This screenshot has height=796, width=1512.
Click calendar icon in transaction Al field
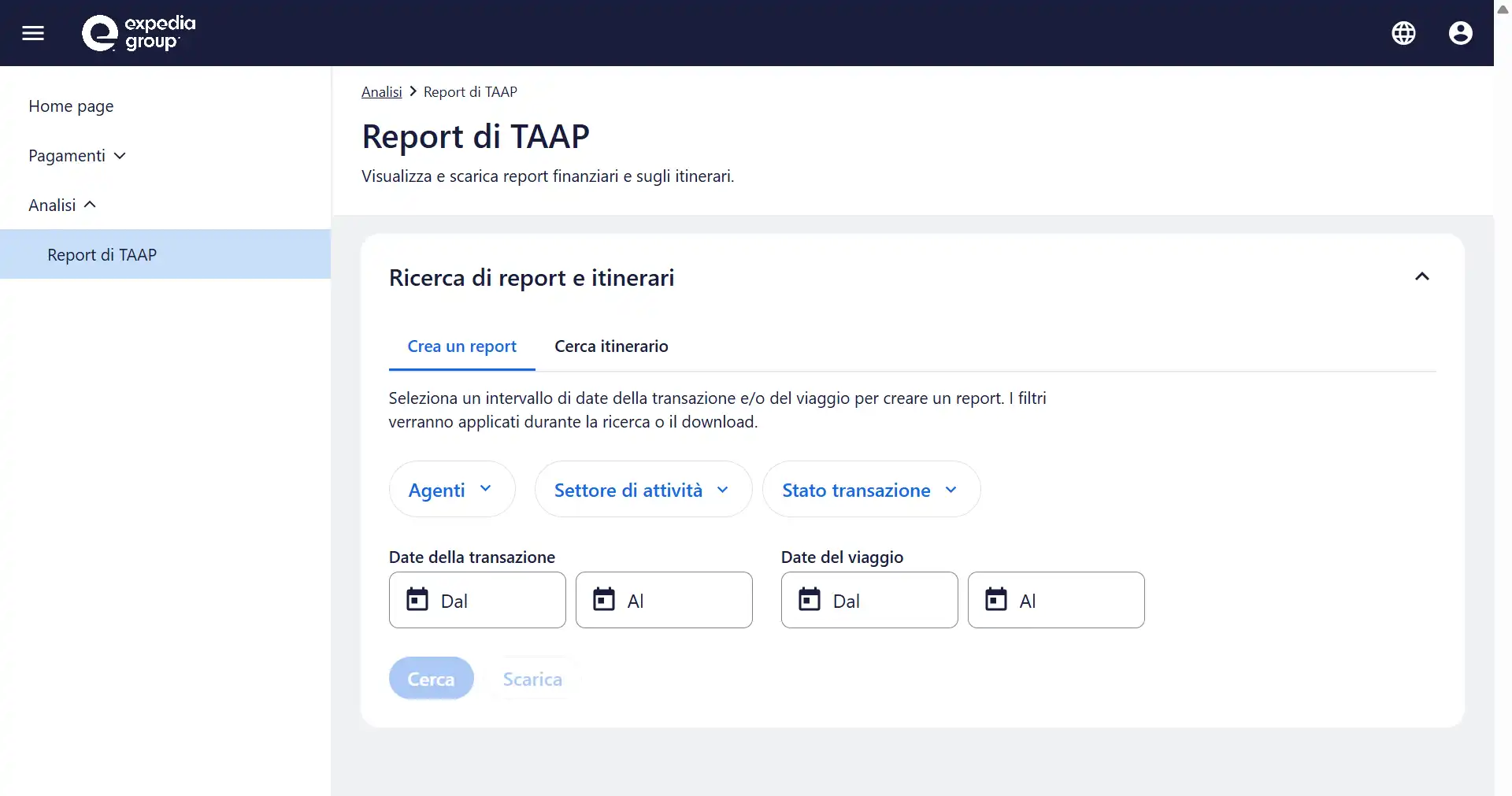(604, 600)
